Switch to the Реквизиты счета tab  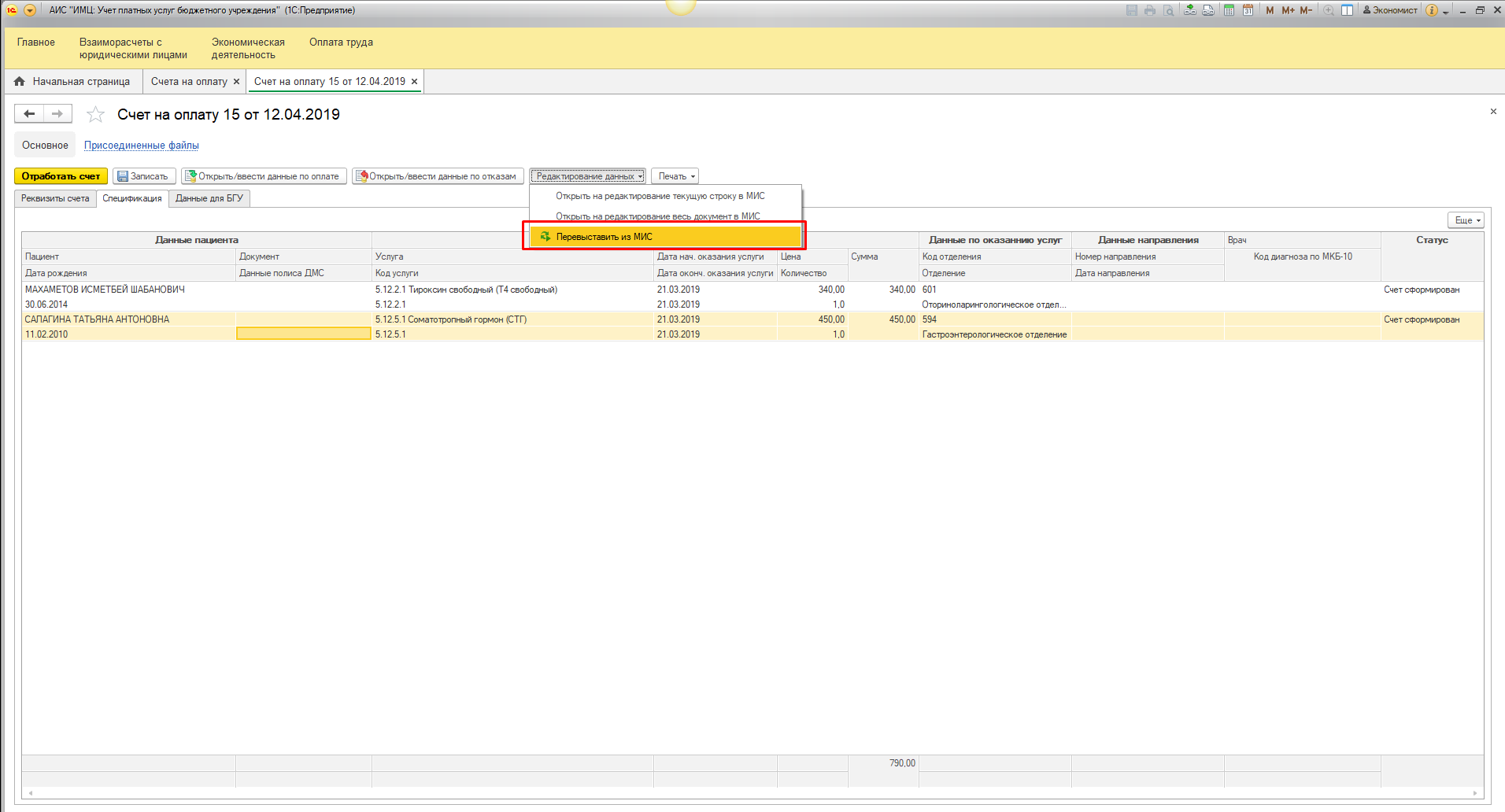55,198
